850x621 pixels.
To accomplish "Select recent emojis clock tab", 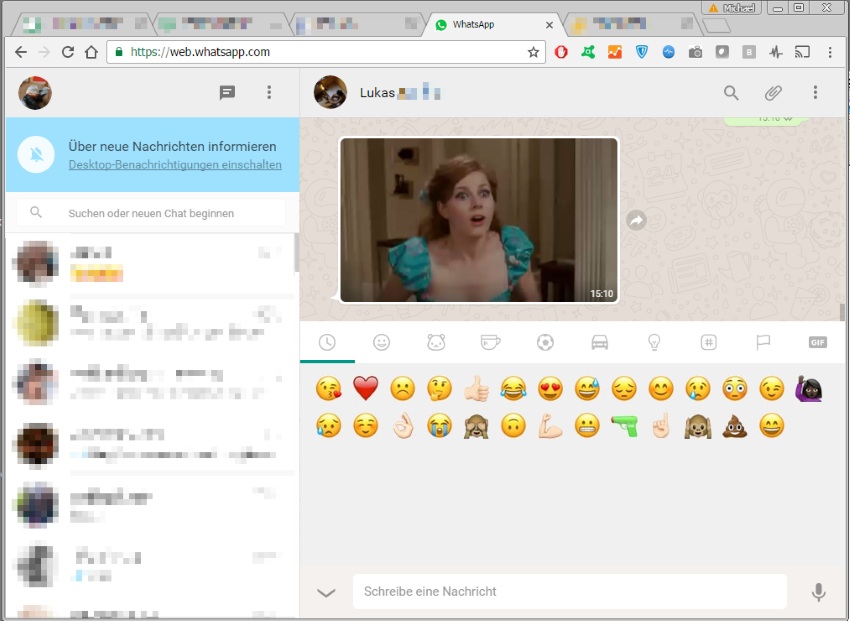I will pos(327,342).
